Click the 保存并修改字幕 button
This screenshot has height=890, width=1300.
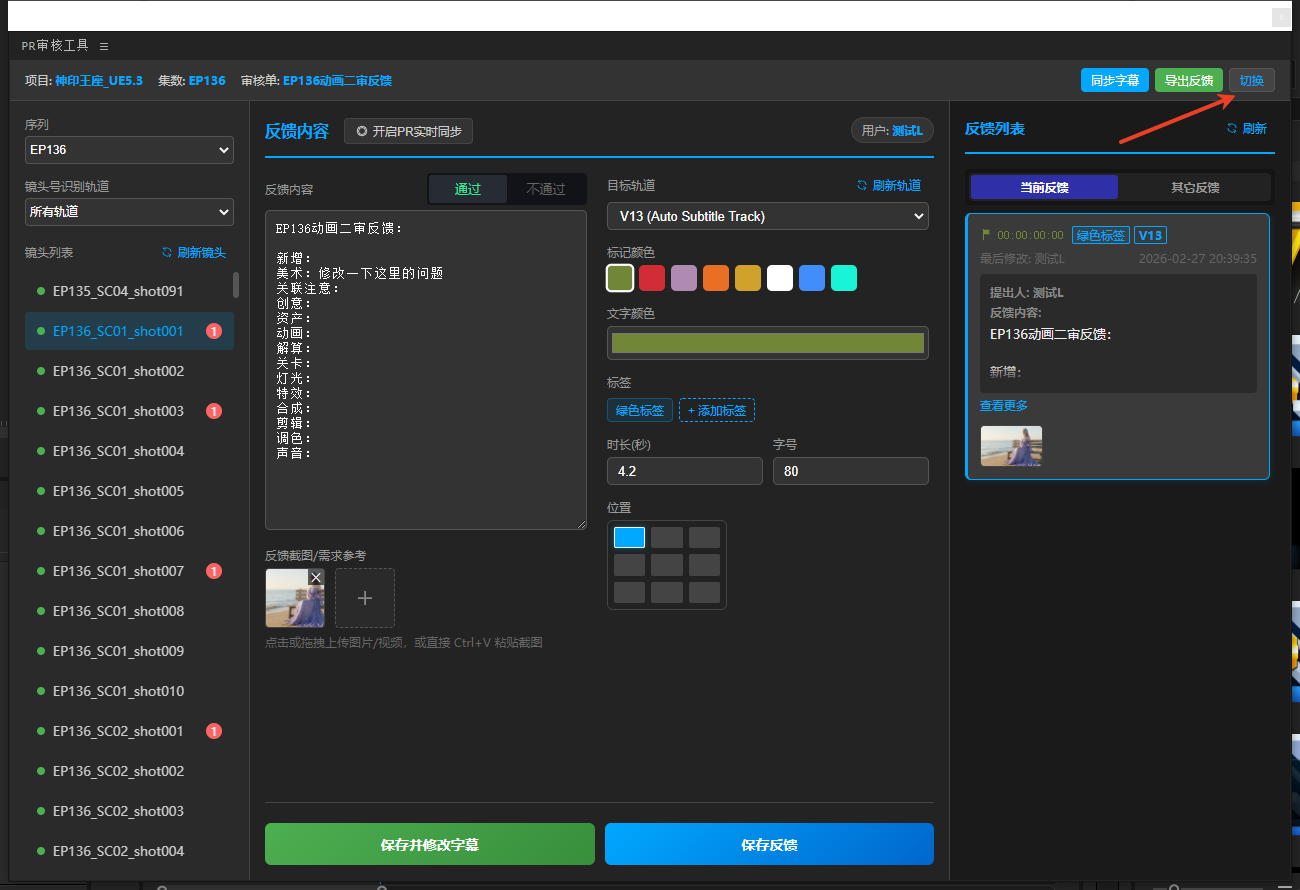point(430,844)
